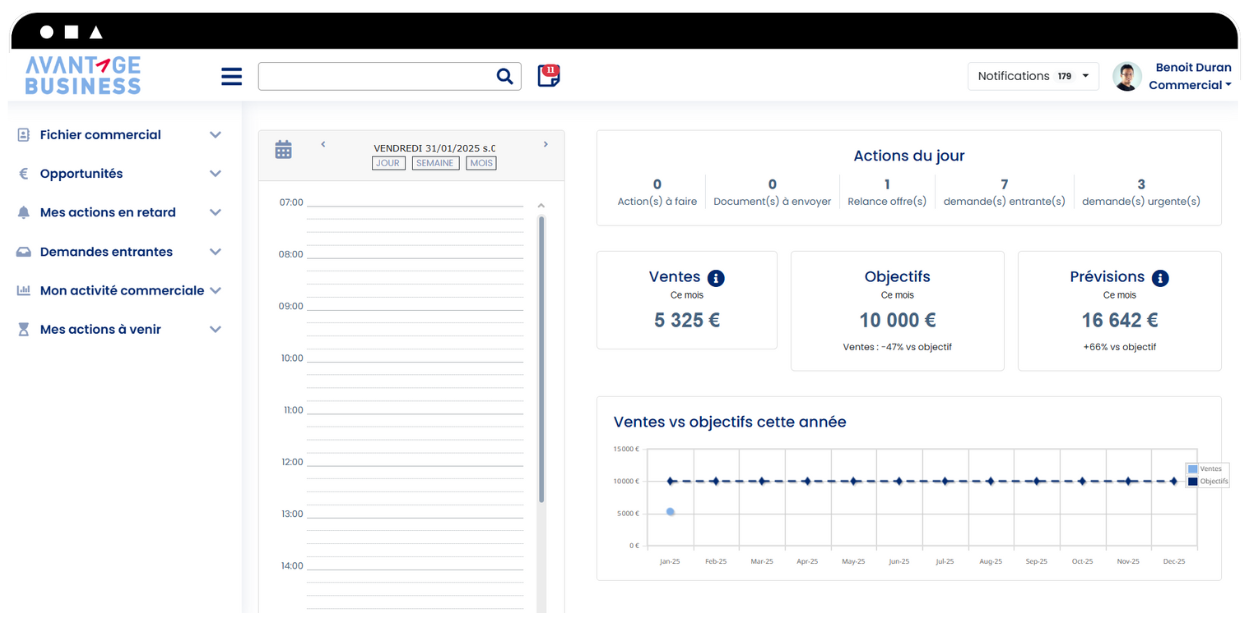
Task: Click the Prévisions info icon
Action: [1159, 277]
